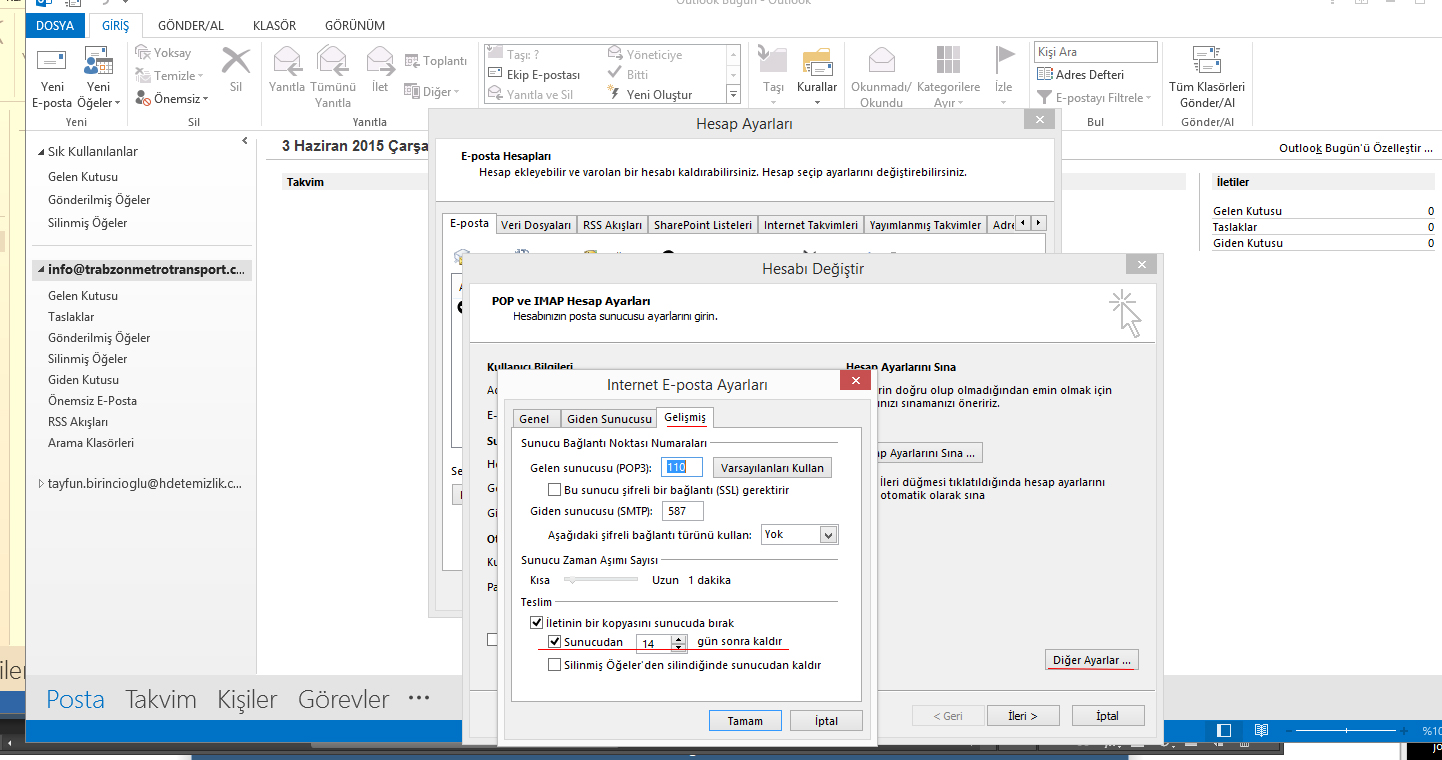The width and height of the screenshot is (1442, 760).
Task: Click İptal in Internet E-posta Ayarları
Action: point(826,721)
